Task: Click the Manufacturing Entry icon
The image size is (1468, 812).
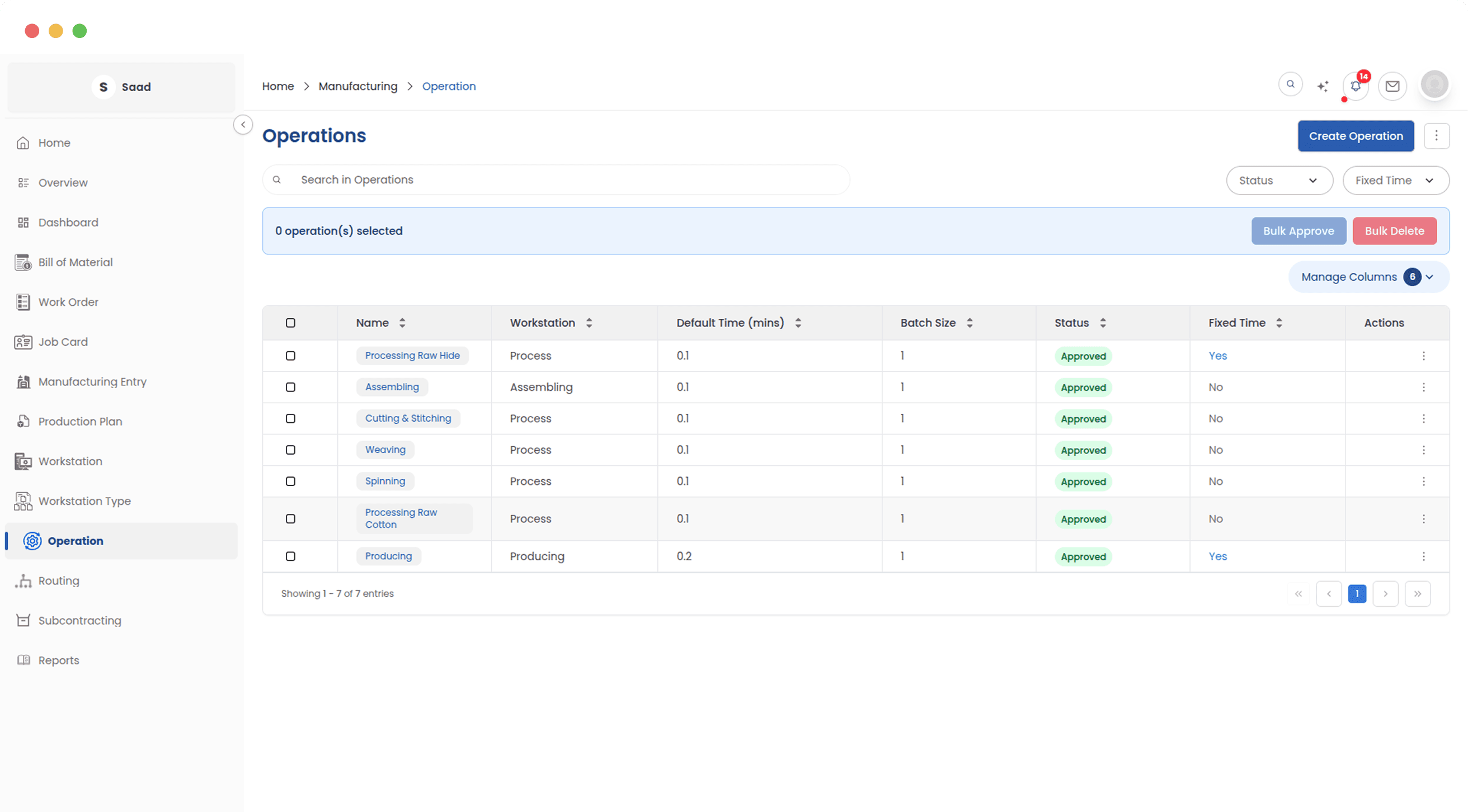Action: point(23,381)
